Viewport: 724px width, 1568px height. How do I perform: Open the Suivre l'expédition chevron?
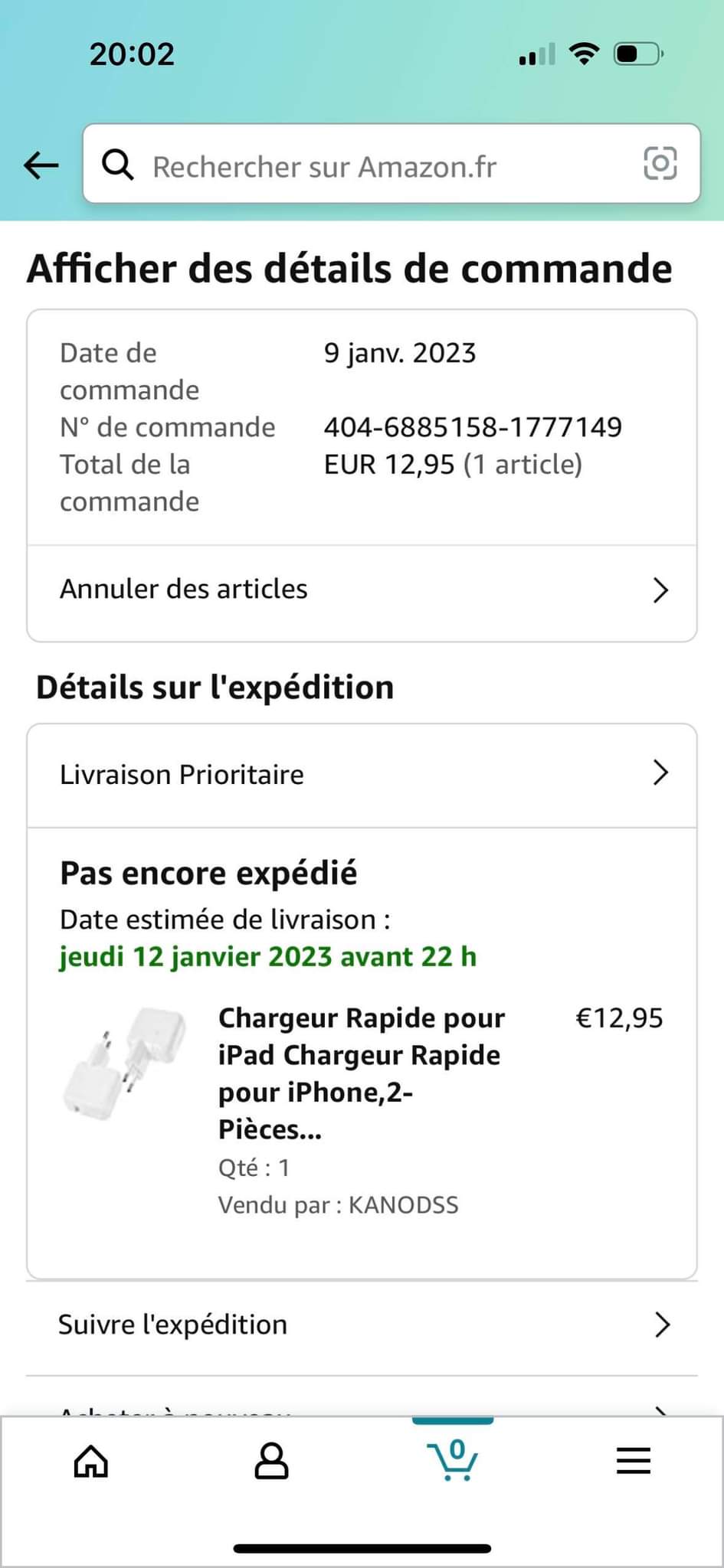(662, 1325)
